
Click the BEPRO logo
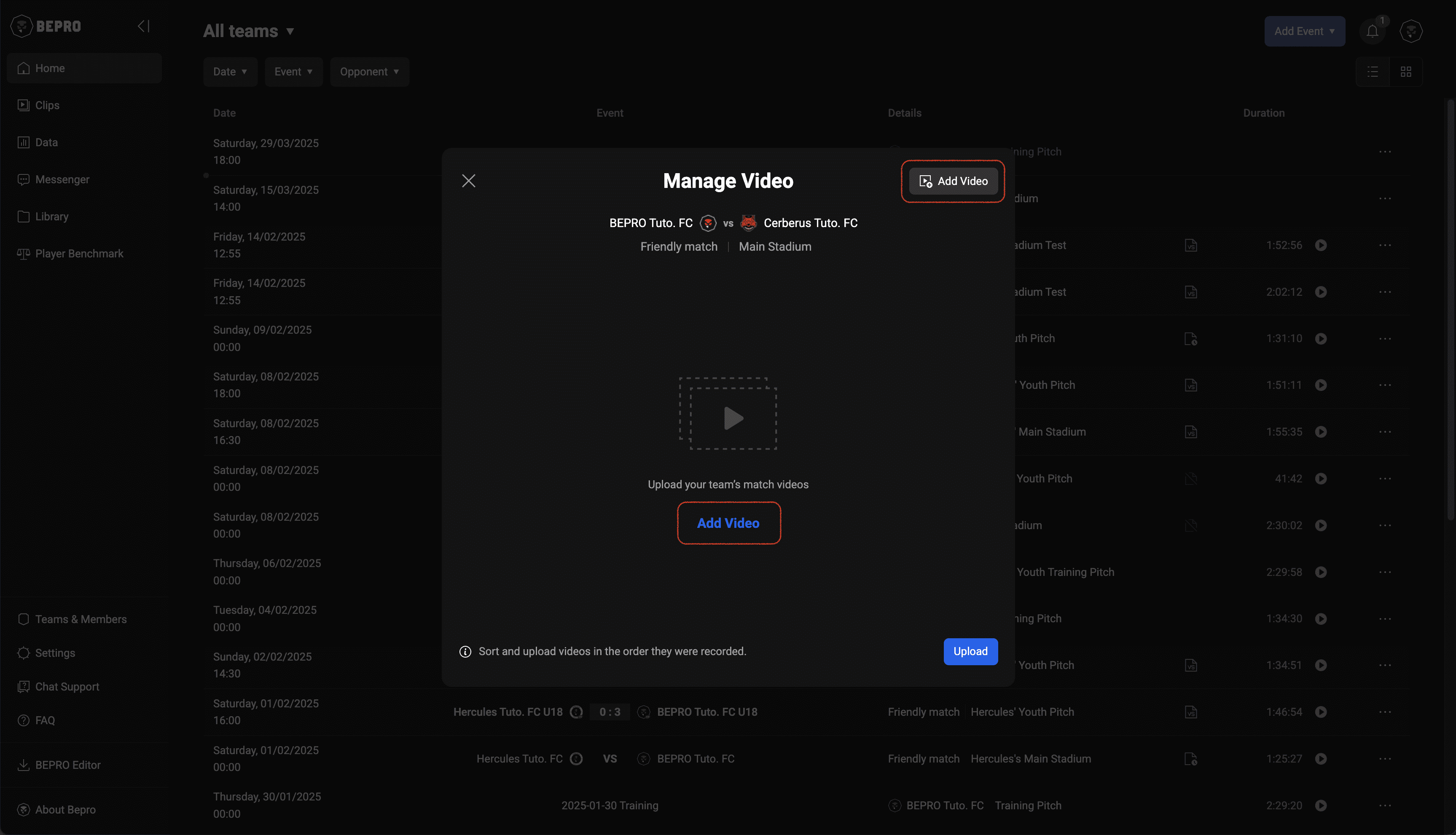coord(46,26)
